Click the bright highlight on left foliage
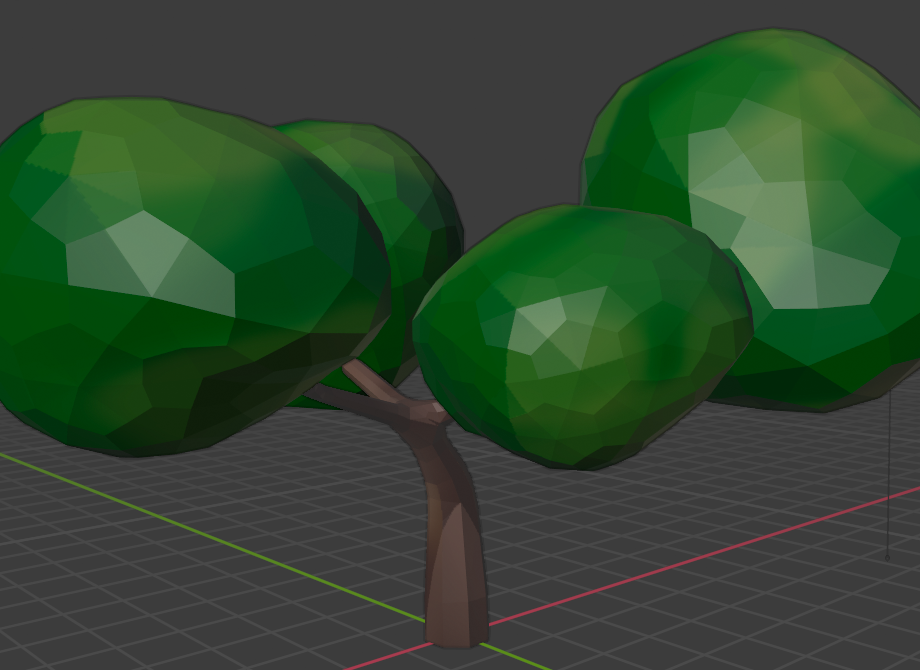The height and width of the screenshot is (670, 920). [150, 255]
